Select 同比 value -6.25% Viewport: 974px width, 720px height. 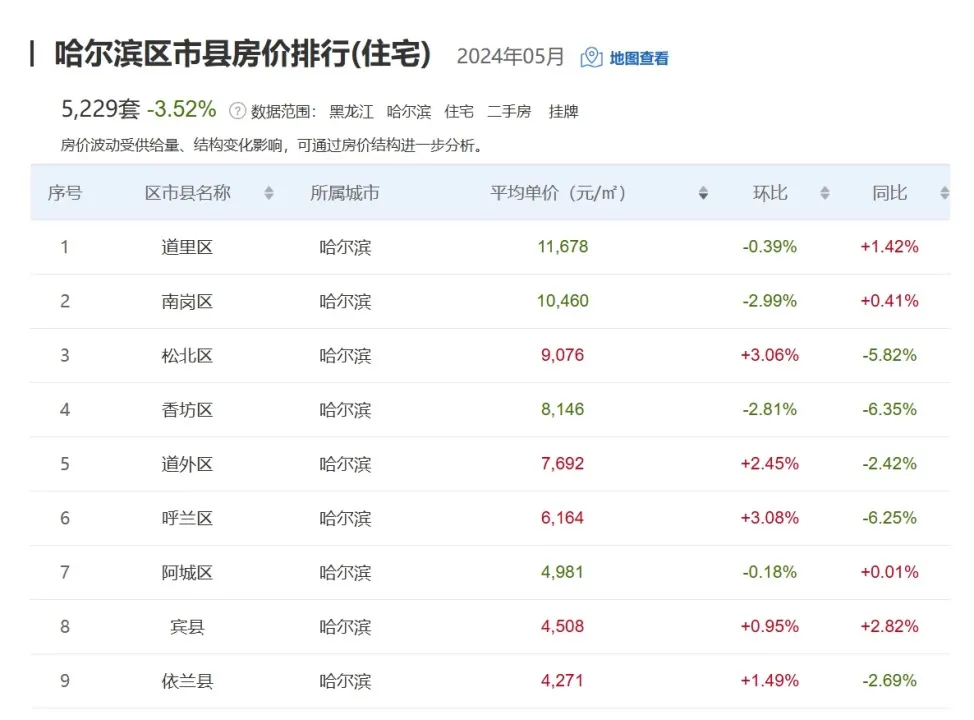tap(890, 517)
